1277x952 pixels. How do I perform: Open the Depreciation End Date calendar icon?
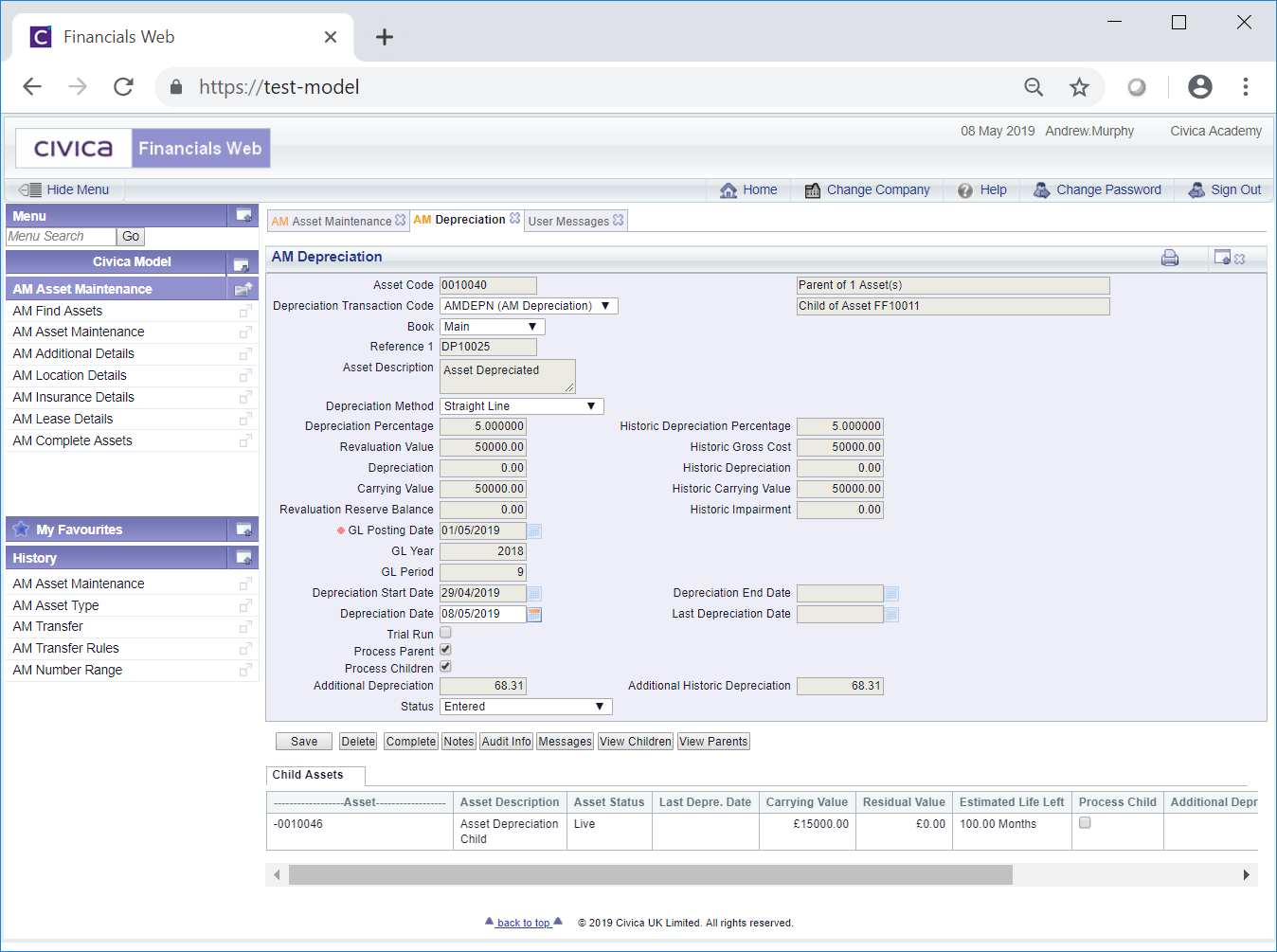pyautogui.click(x=891, y=594)
